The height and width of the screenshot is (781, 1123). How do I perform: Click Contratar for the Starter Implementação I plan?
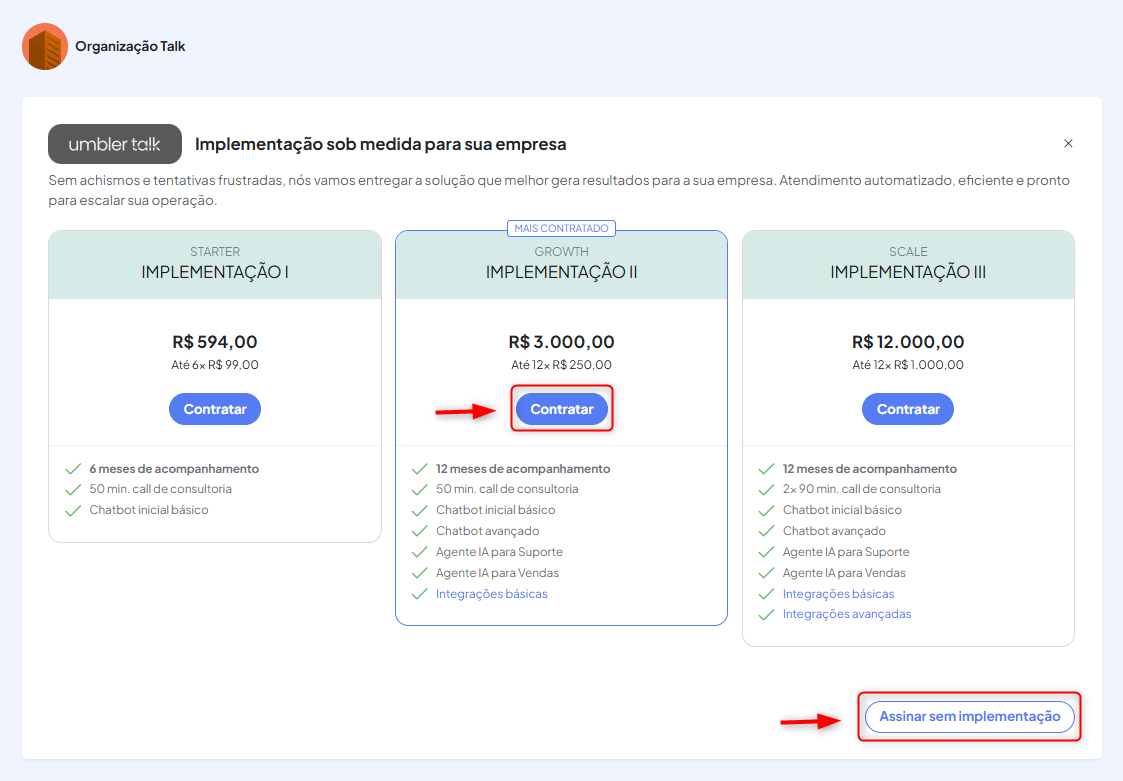[215, 409]
